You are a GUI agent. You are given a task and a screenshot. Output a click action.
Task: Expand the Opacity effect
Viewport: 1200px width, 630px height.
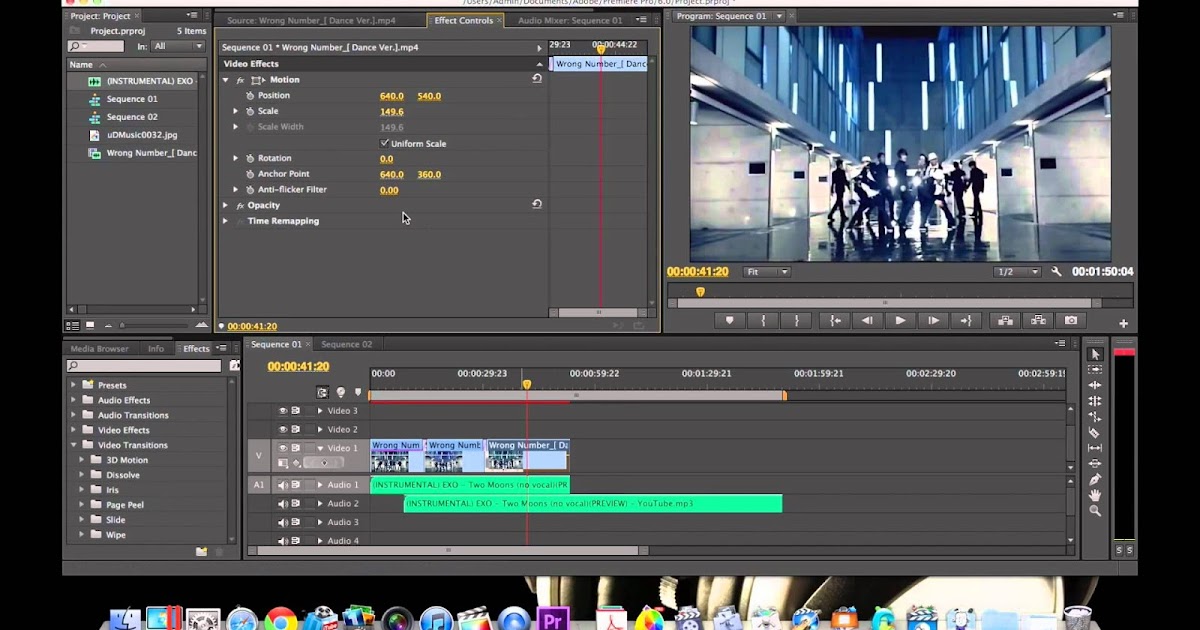225,205
